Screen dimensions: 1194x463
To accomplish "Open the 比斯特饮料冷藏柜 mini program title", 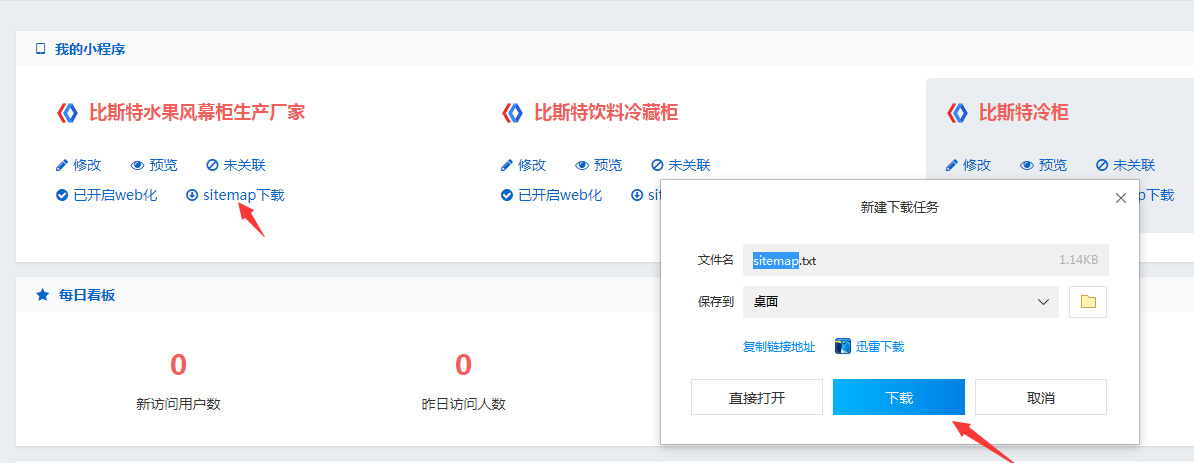I will point(606,113).
